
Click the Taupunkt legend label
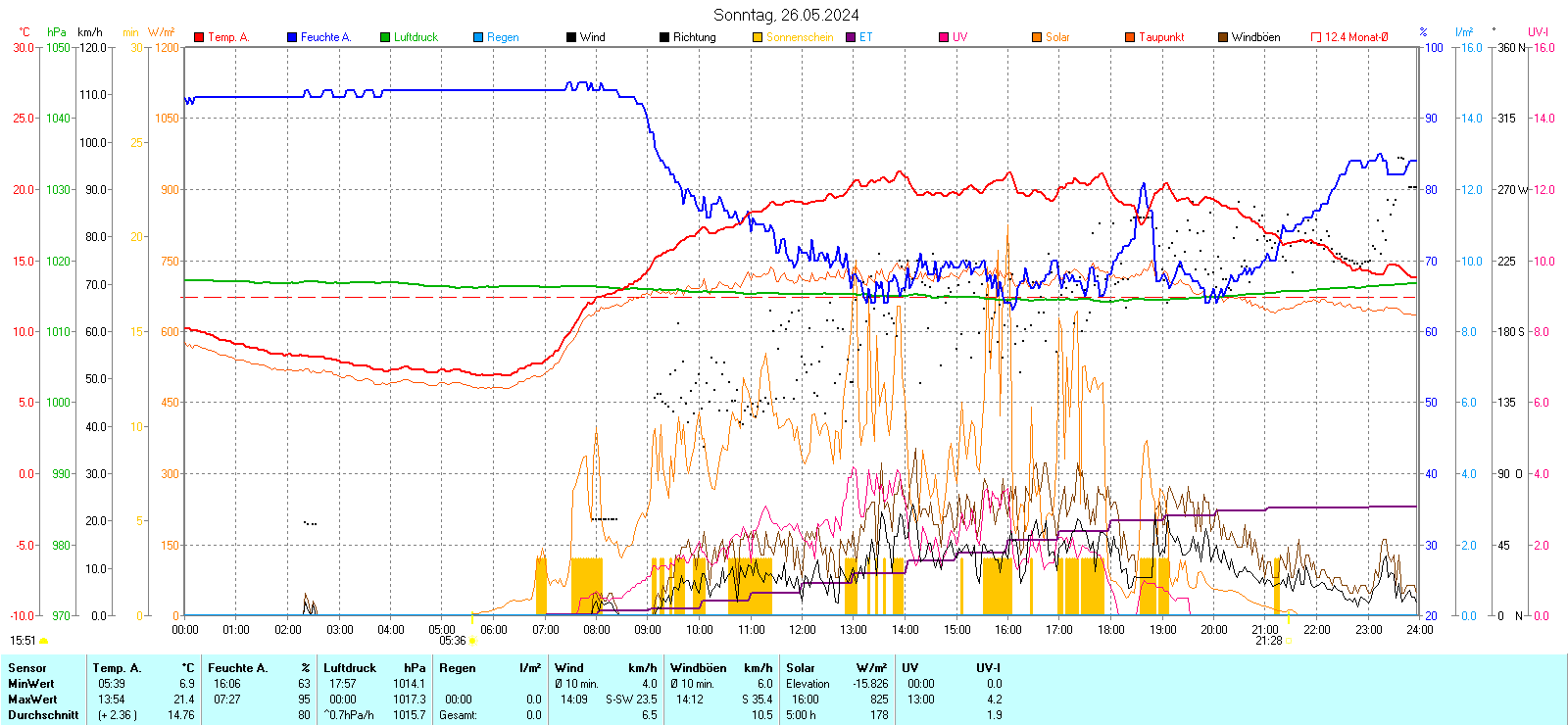click(x=1161, y=37)
